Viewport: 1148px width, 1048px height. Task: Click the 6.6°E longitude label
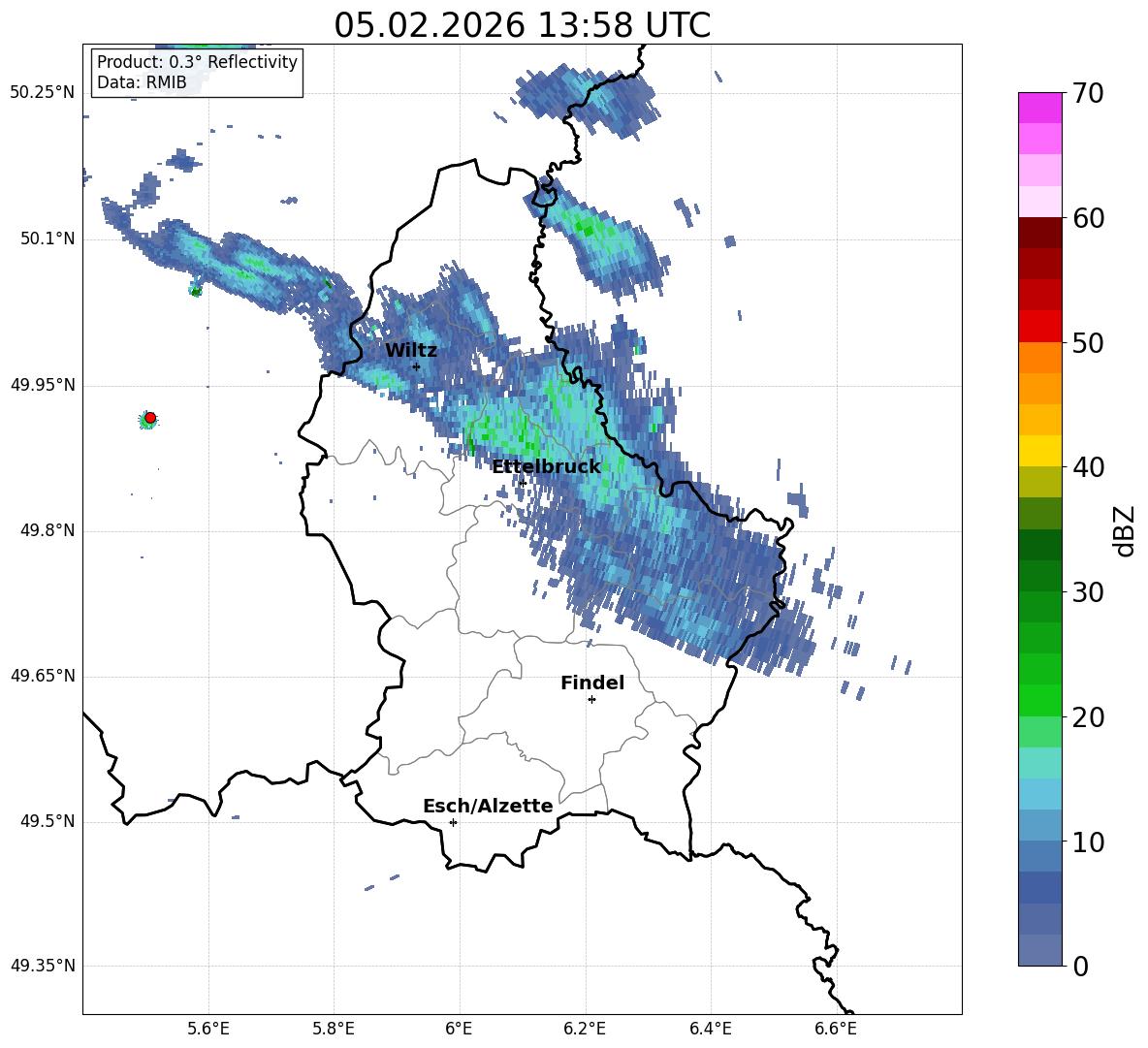[x=836, y=1029]
